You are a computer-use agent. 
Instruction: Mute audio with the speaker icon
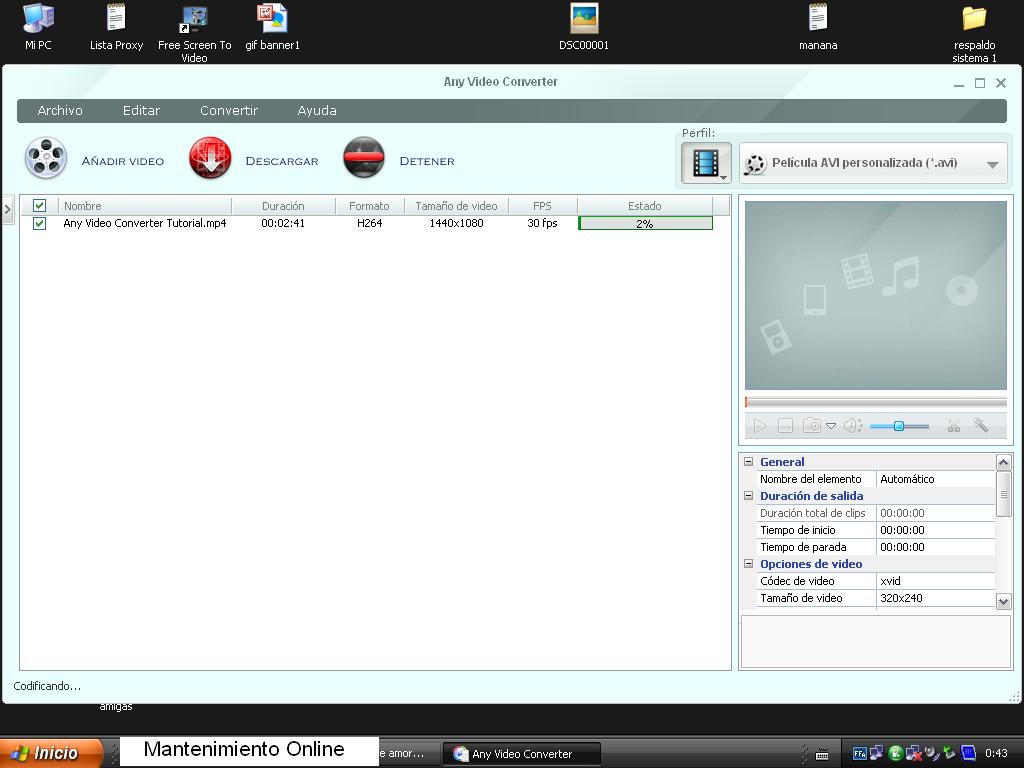(851, 425)
